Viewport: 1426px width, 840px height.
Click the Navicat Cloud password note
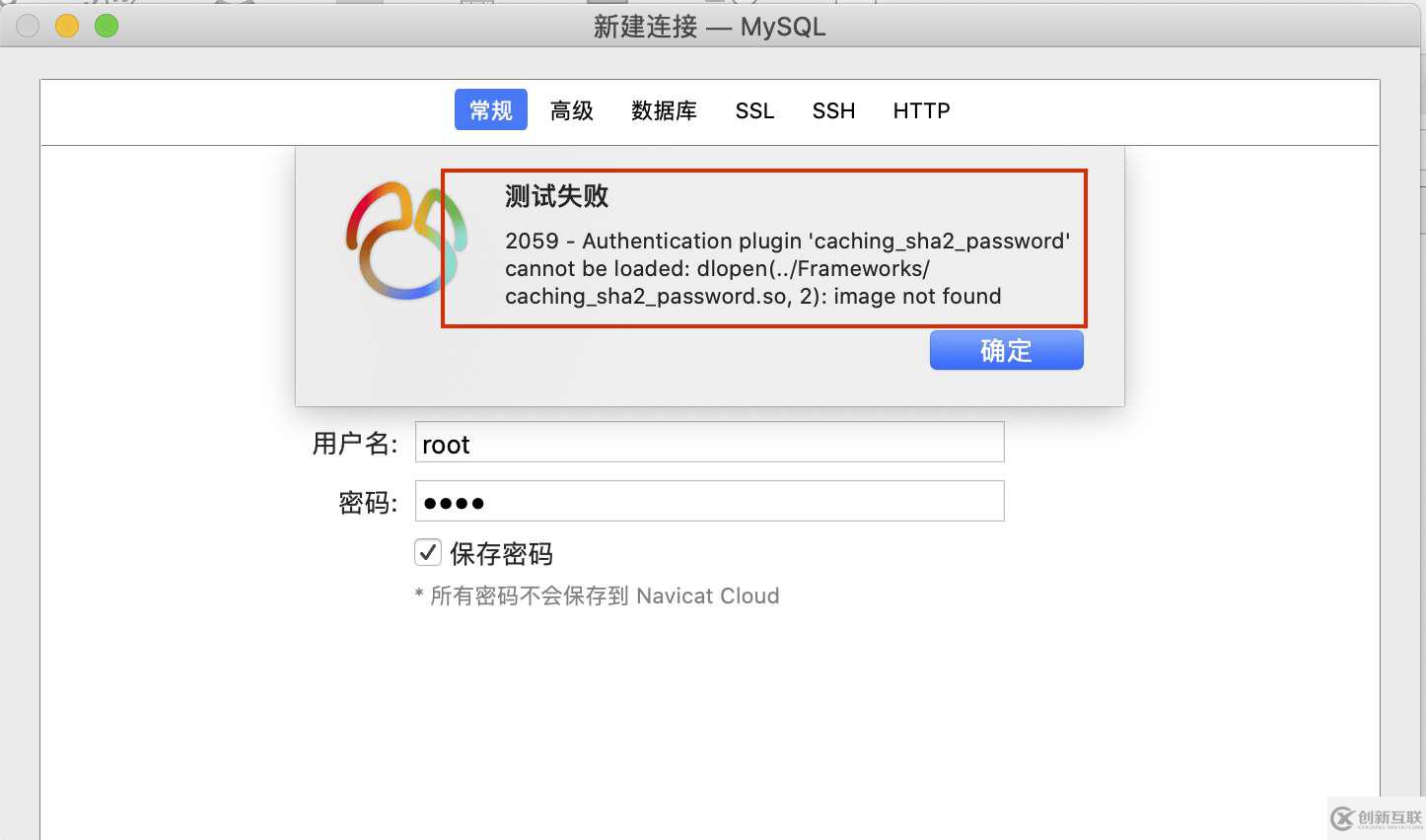point(598,595)
